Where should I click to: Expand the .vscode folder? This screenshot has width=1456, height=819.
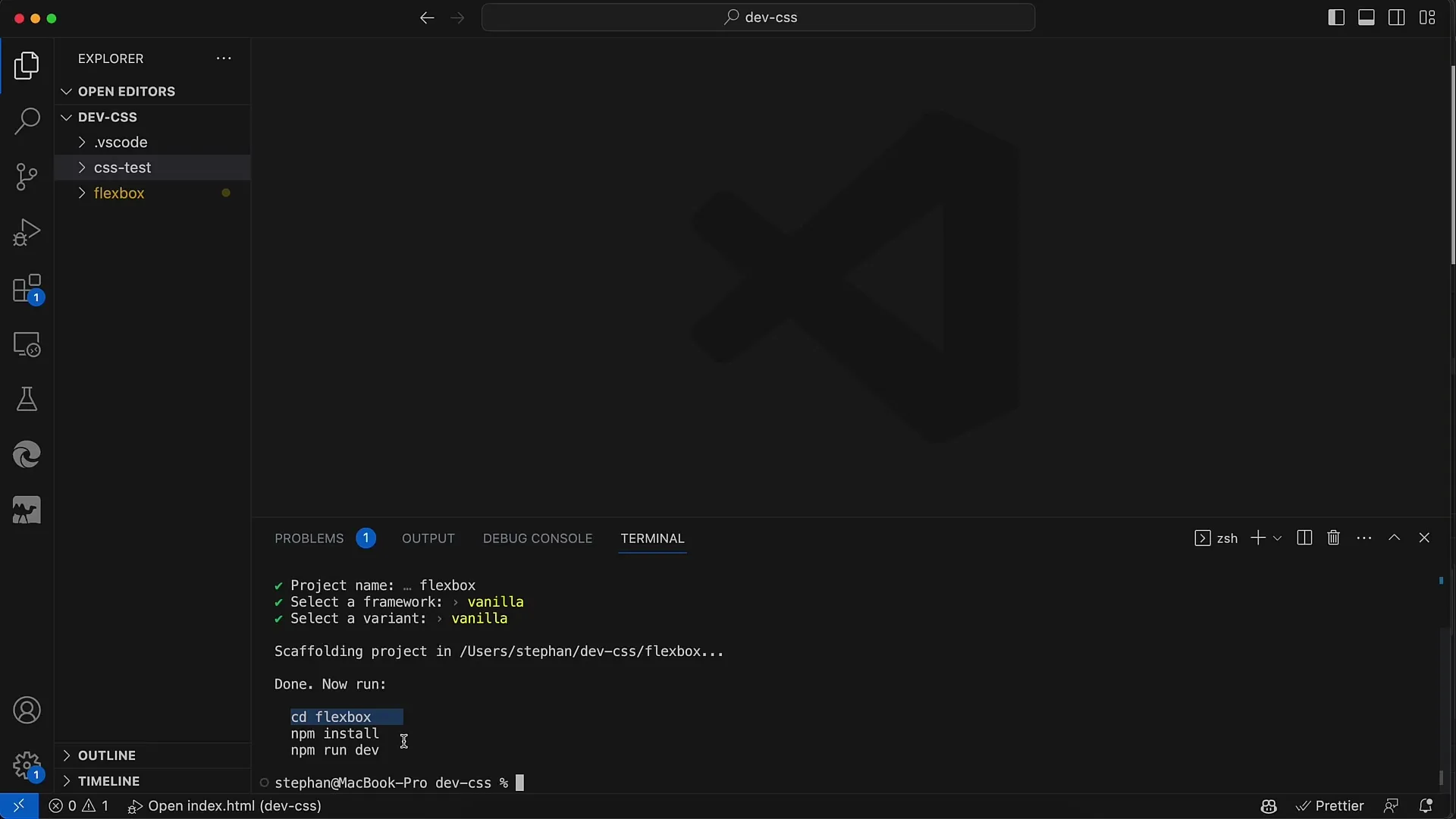pos(152,143)
